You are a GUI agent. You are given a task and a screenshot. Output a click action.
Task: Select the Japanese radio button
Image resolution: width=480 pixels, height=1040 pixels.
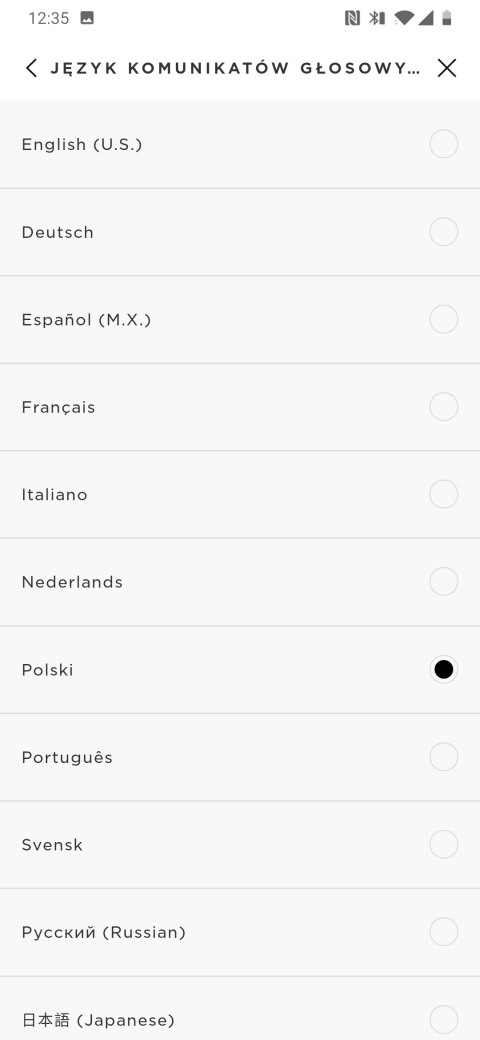click(444, 1019)
